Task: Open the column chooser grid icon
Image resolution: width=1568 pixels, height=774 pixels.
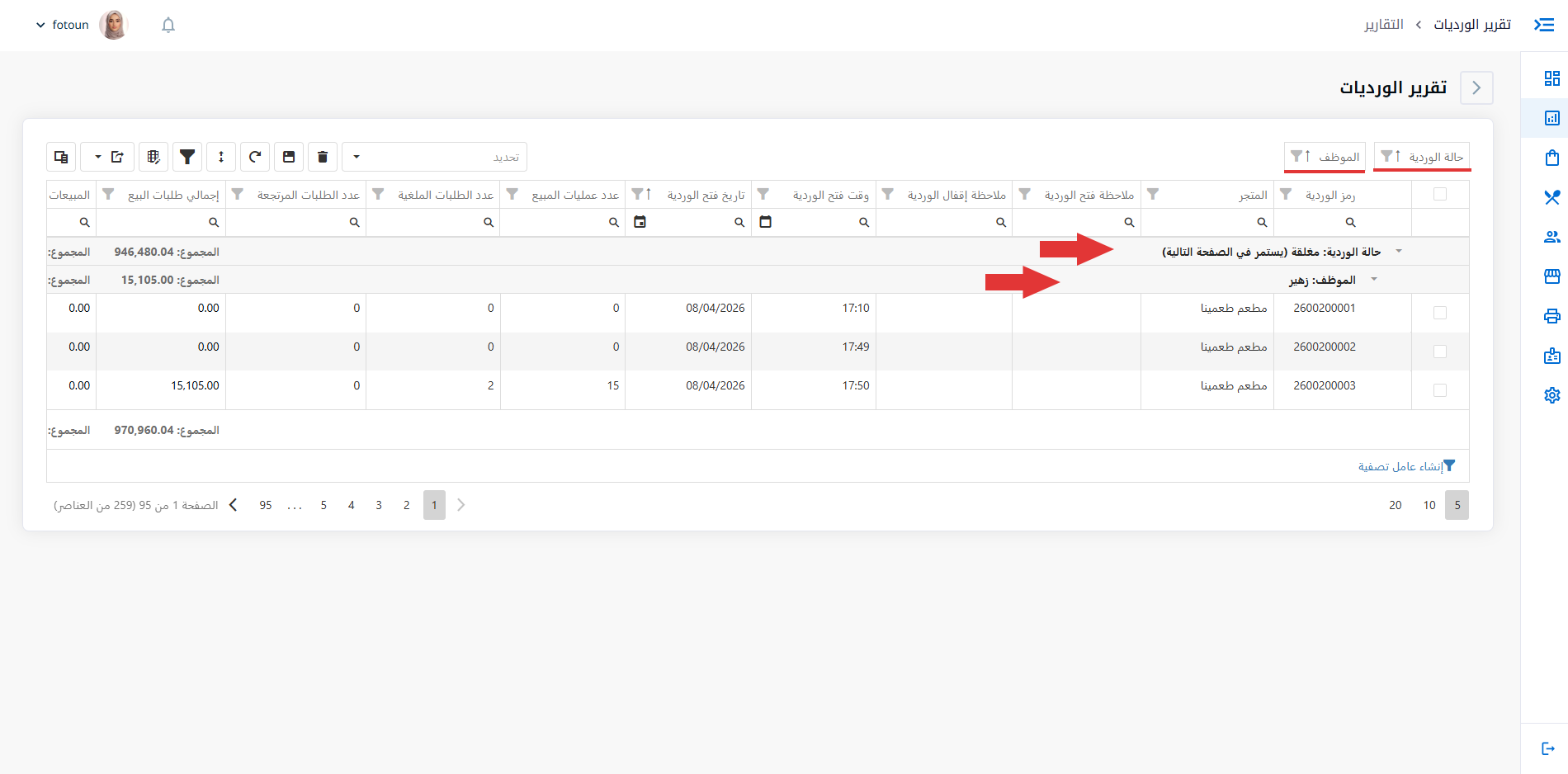Action: [x=153, y=157]
